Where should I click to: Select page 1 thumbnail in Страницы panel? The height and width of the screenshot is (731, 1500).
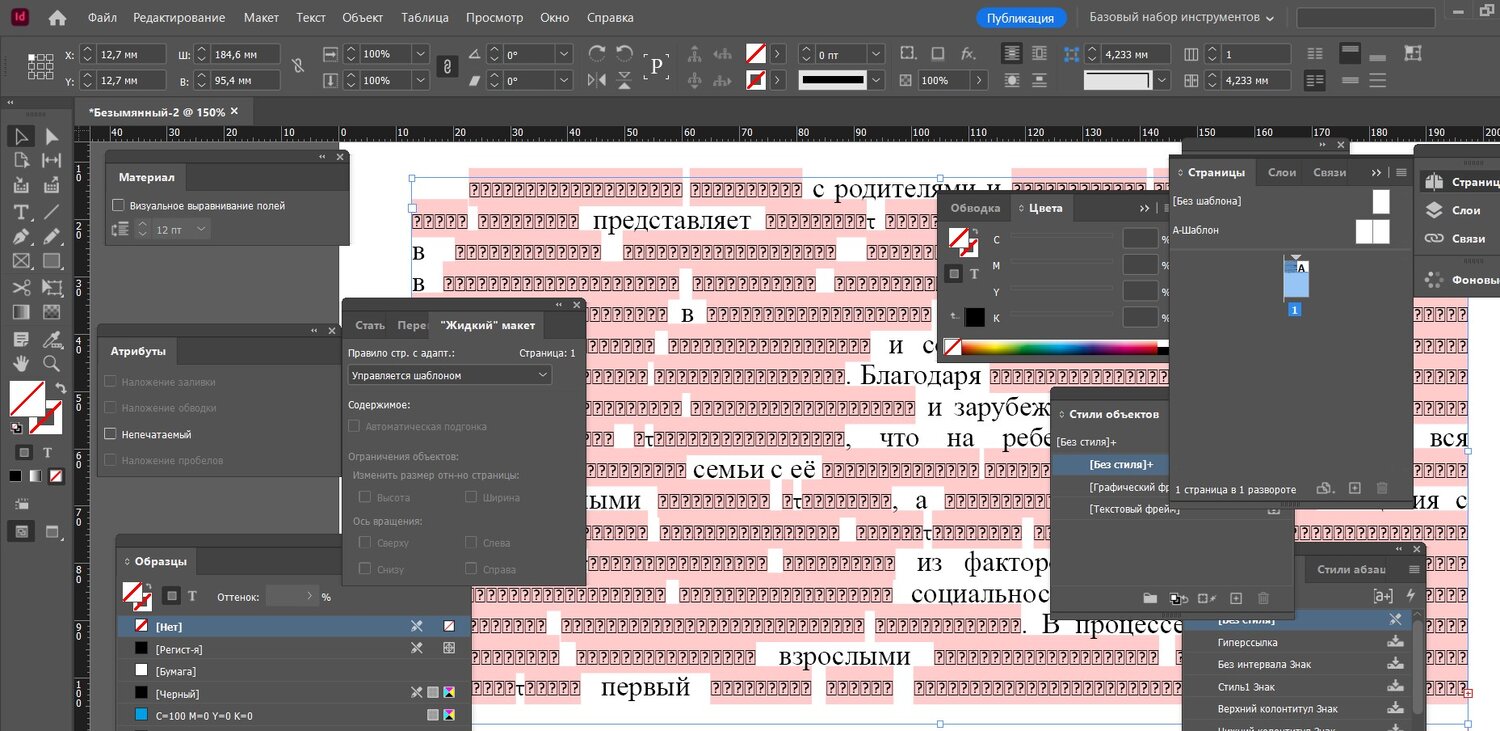[x=1295, y=281]
